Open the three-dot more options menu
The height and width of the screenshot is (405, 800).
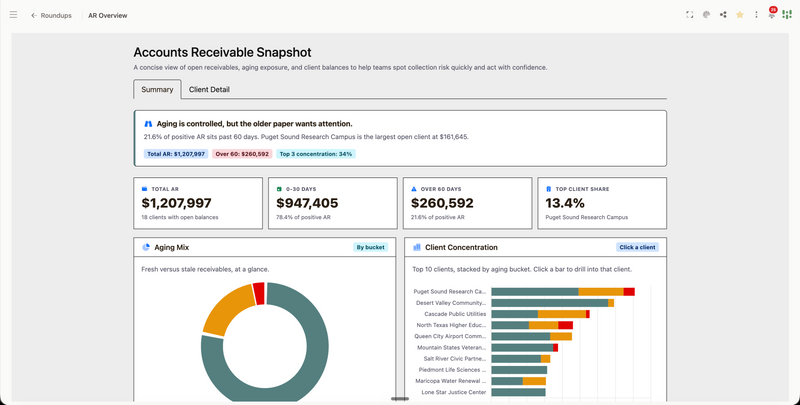(x=756, y=15)
